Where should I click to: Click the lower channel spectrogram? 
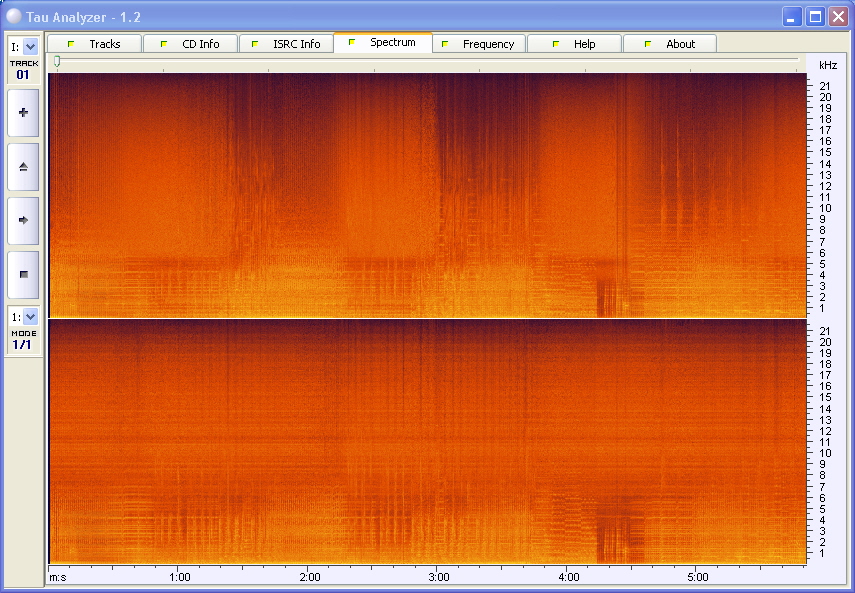pyautogui.click(x=427, y=441)
